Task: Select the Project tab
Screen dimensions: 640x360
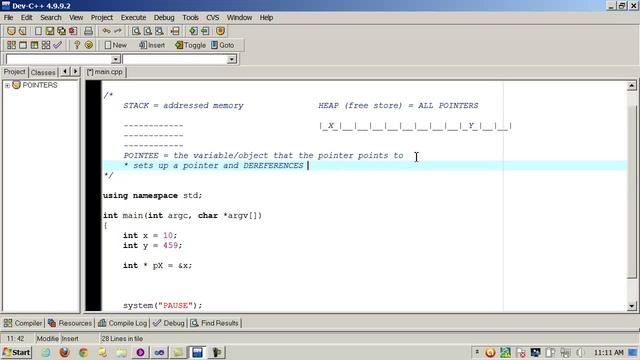Action: coord(15,72)
